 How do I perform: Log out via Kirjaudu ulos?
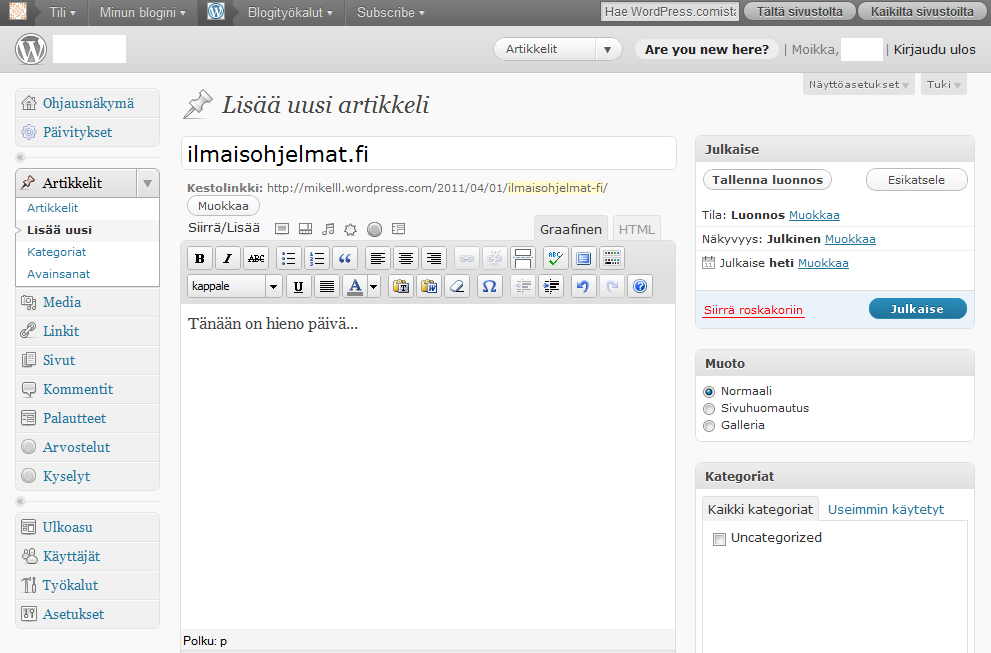(x=934, y=49)
